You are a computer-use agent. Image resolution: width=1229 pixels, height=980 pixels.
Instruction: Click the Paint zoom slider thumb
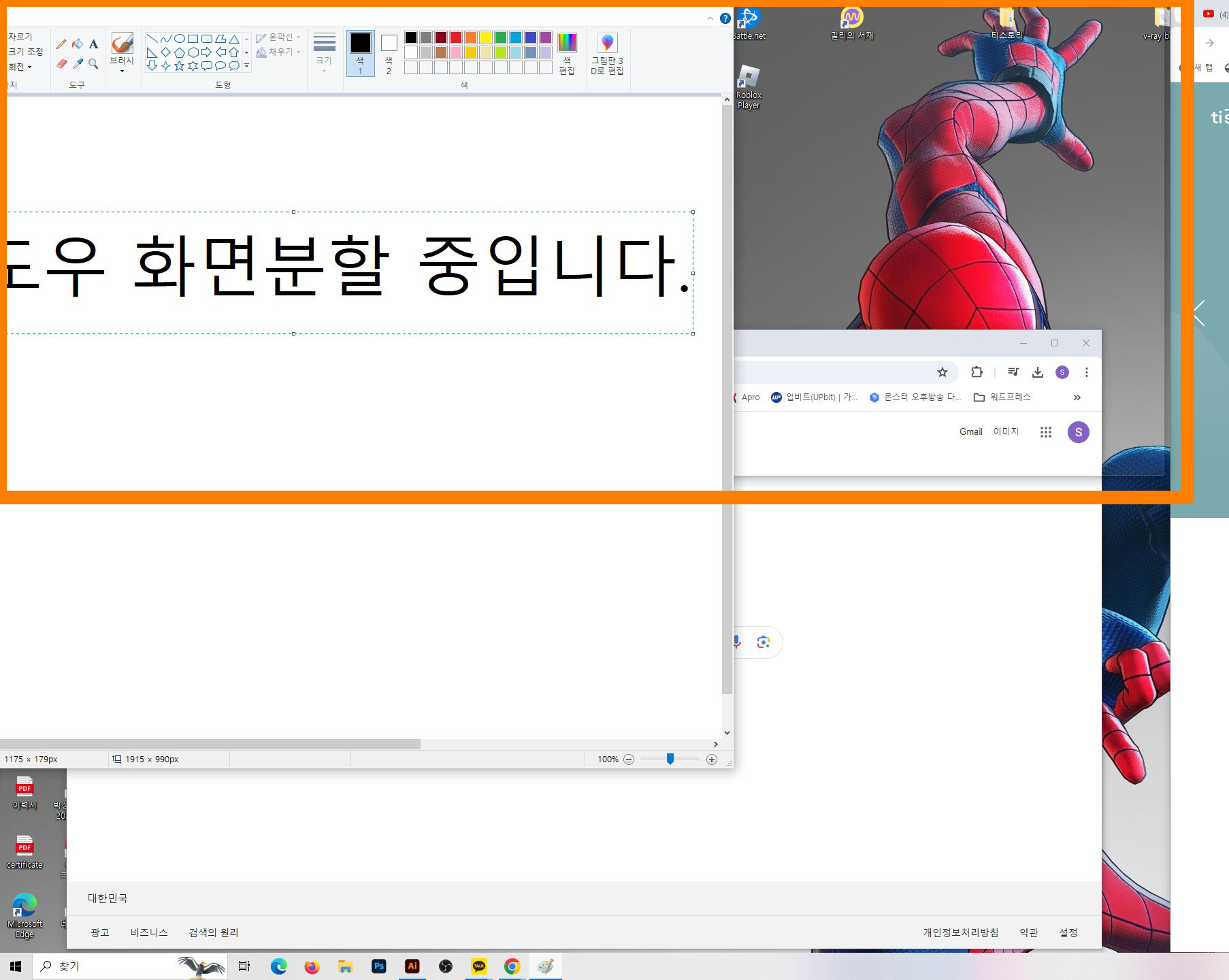pyautogui.click(x=670, y=759)
